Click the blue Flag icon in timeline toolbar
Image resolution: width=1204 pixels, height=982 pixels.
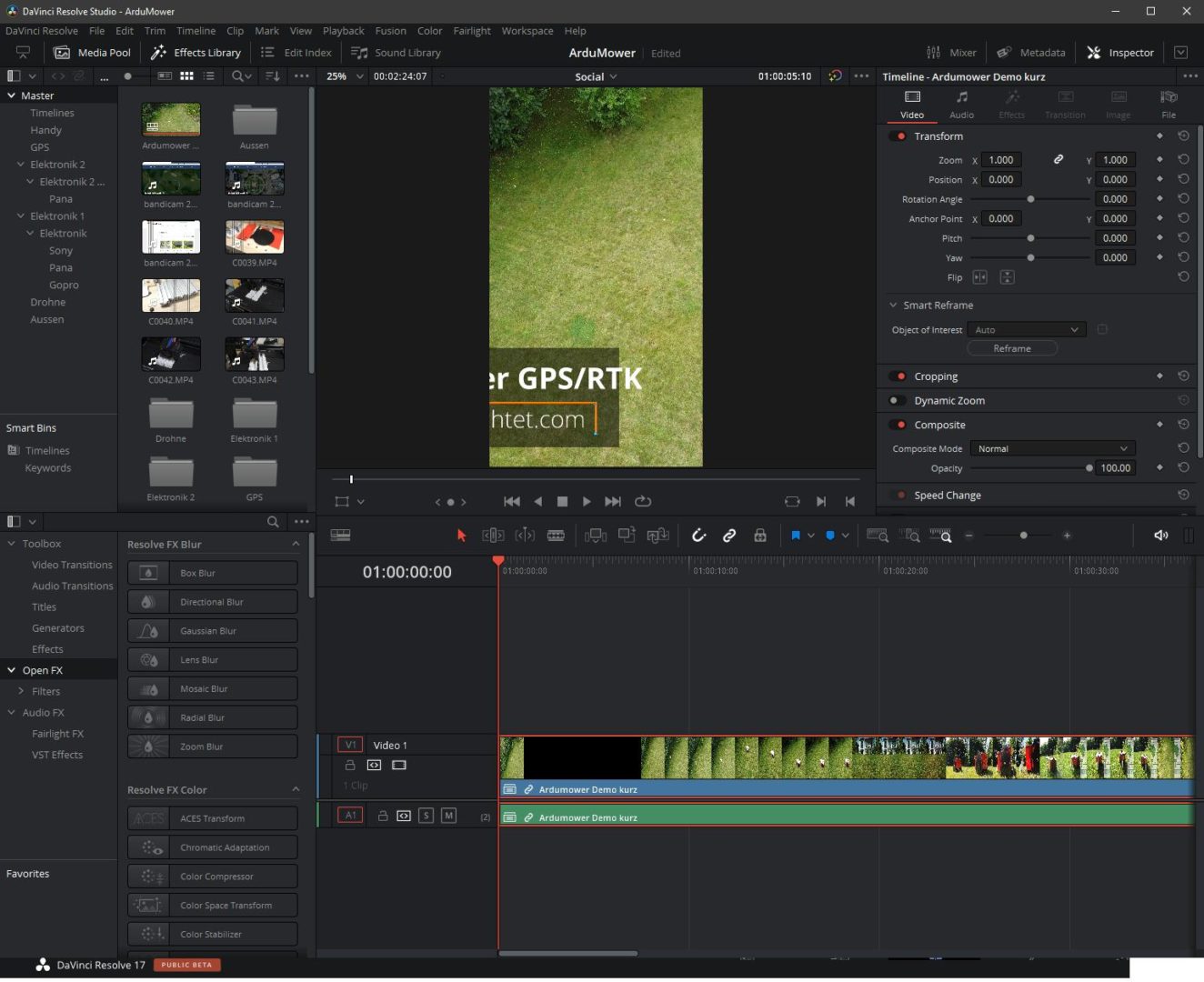pos(795,536)
